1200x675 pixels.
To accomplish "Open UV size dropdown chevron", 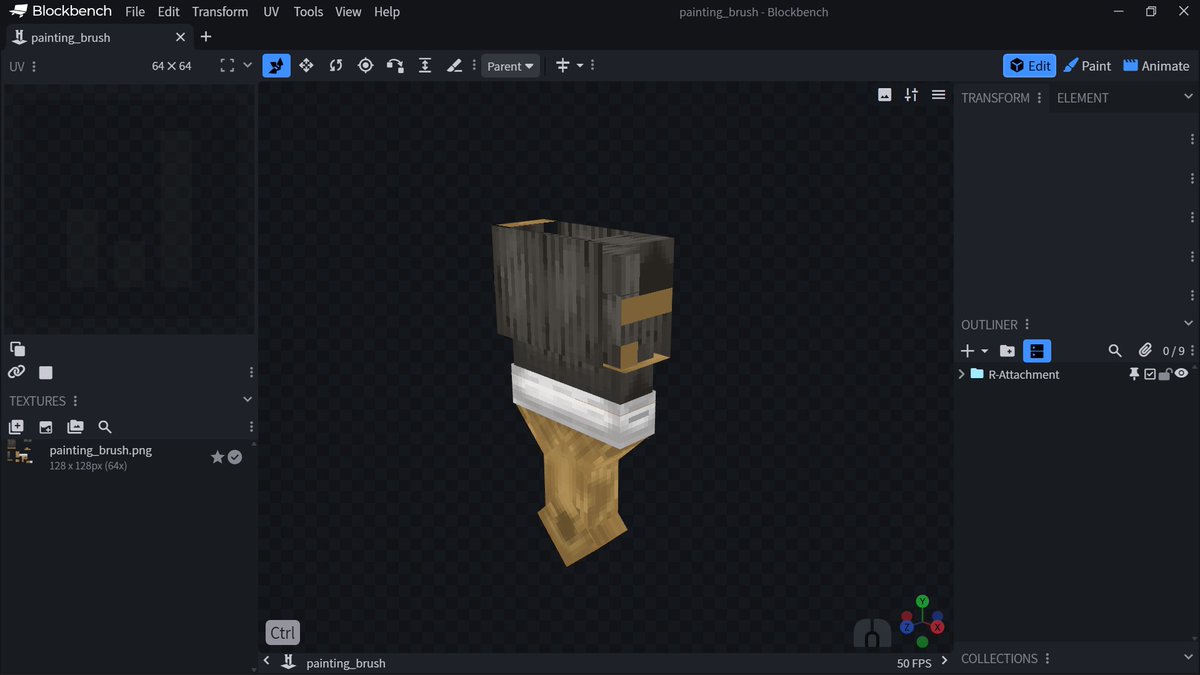I will (248, 65).
